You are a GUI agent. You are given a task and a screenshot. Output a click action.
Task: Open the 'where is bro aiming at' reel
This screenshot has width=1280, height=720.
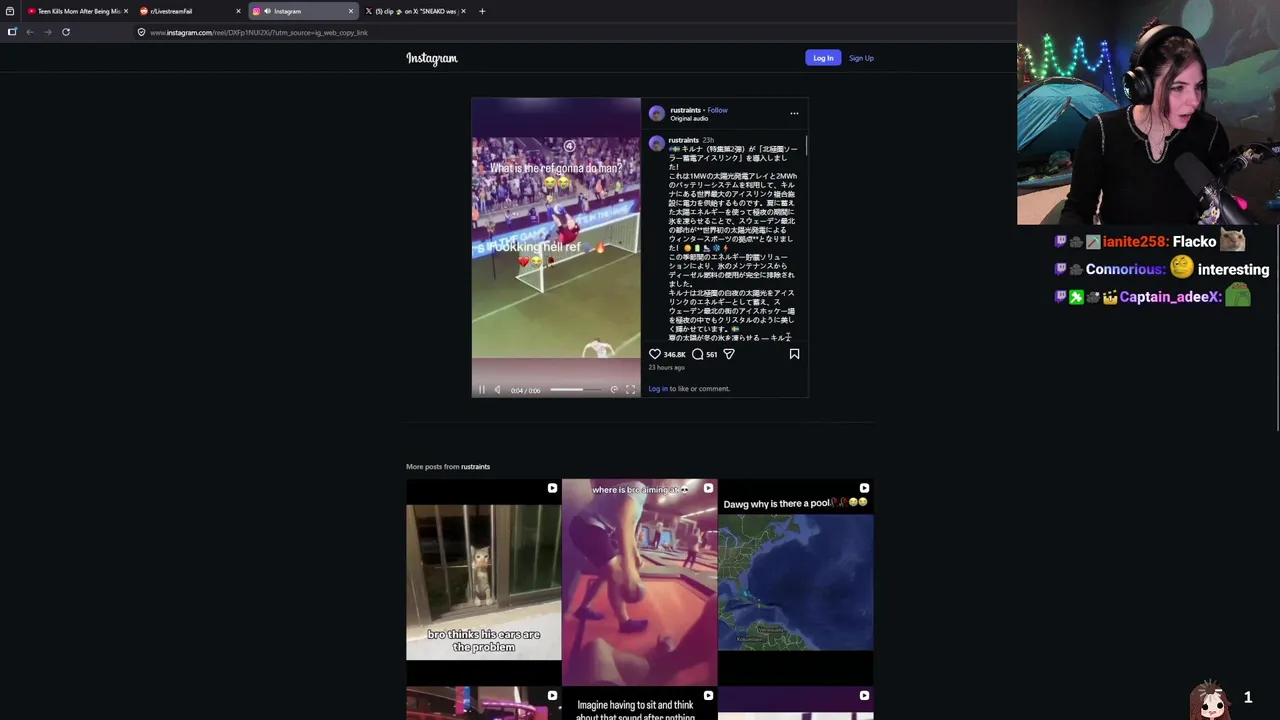coord(640,582)
